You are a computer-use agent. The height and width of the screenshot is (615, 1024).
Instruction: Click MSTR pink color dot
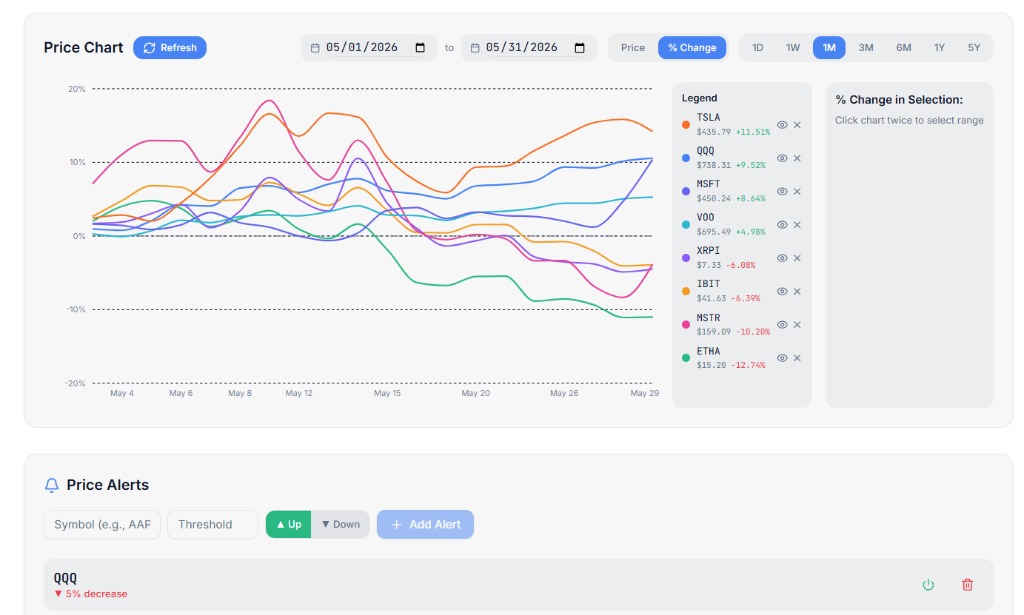[x=686, y=324]
